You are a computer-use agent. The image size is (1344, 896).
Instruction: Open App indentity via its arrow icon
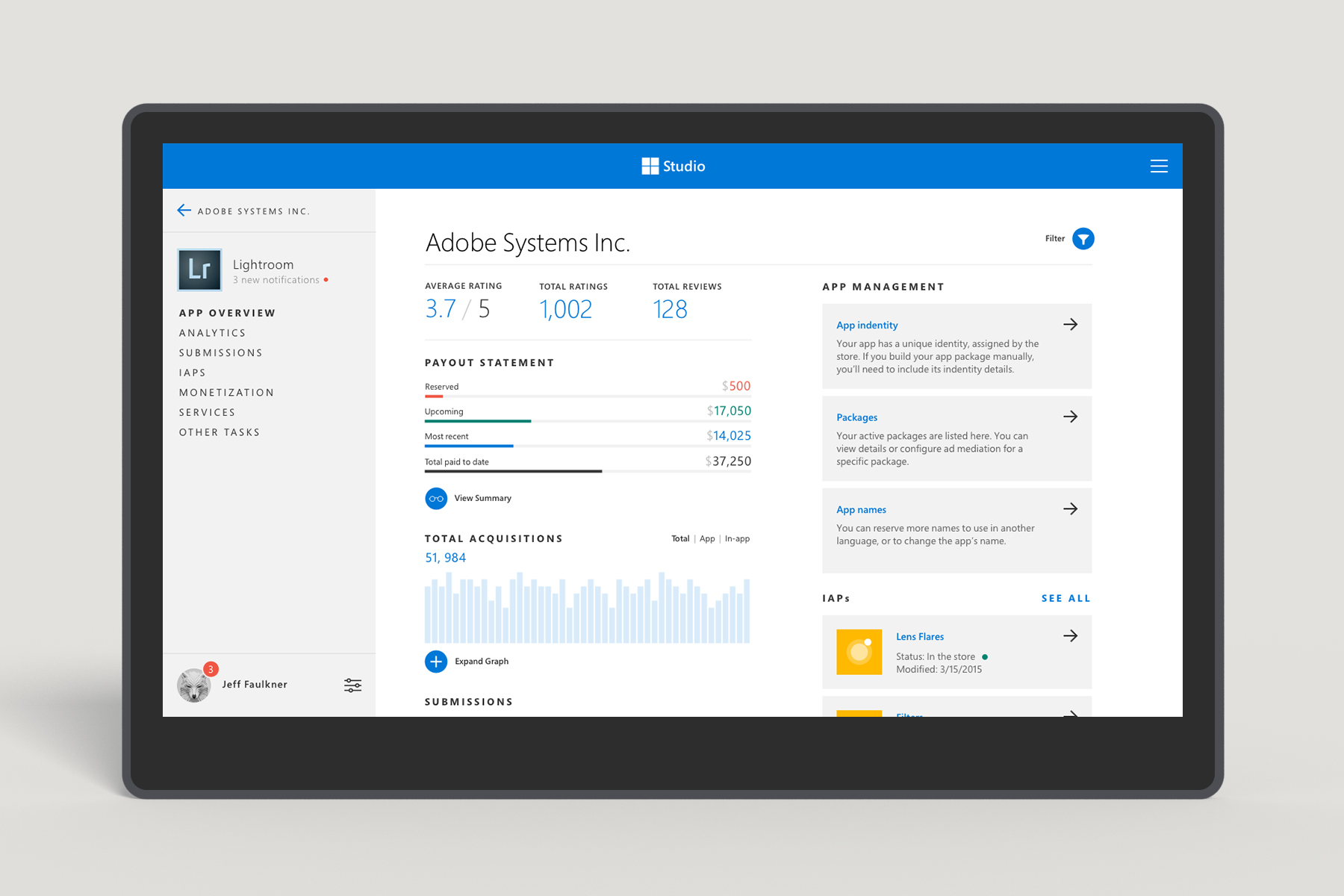1070,324
